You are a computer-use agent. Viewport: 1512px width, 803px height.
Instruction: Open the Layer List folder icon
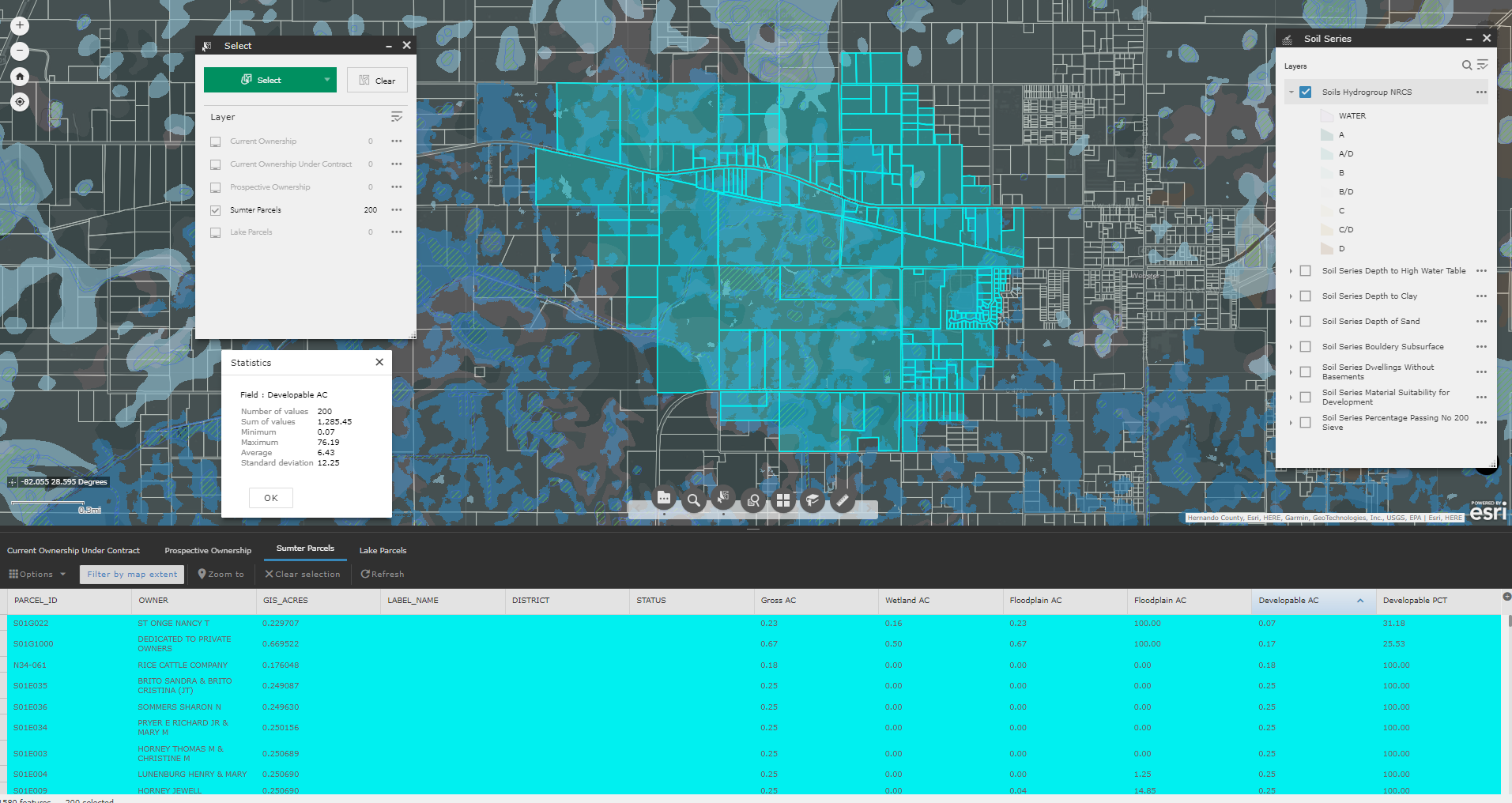pos(663,500)
